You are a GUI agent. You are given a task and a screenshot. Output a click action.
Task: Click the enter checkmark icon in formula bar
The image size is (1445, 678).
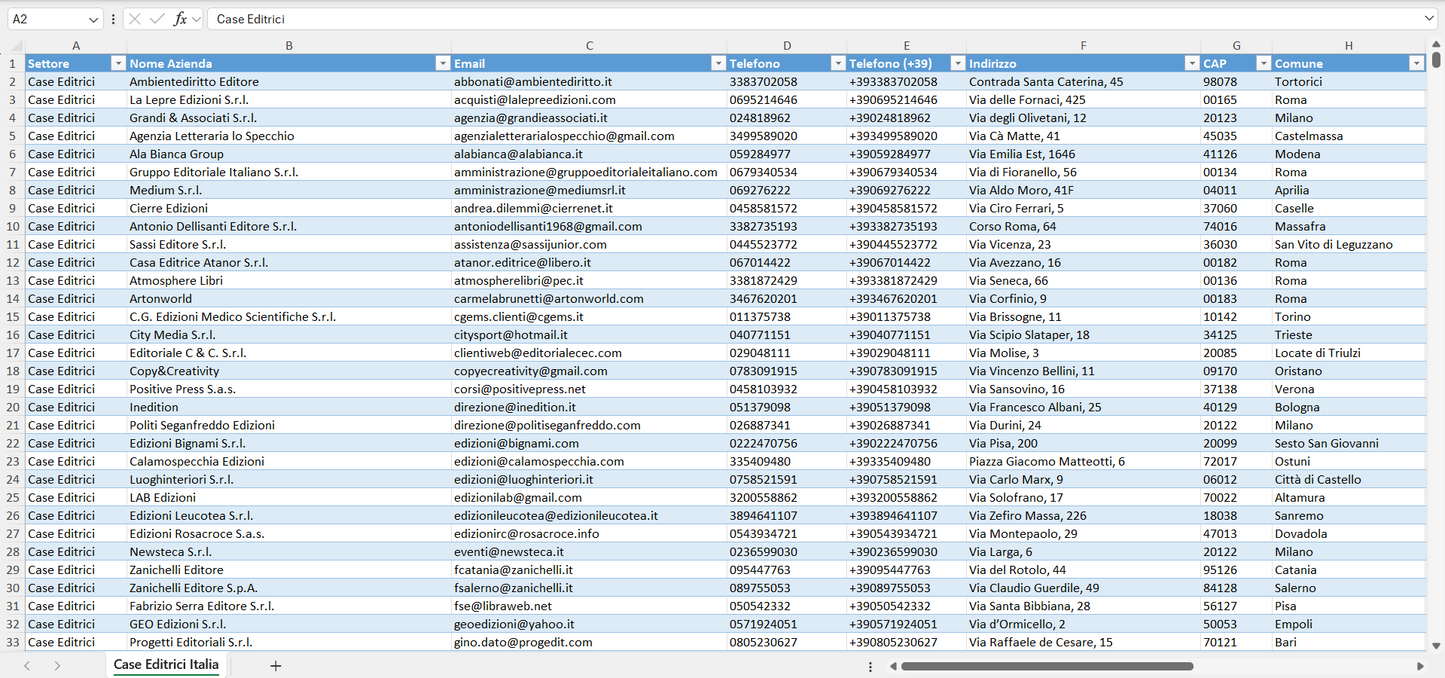pos(157,19)
